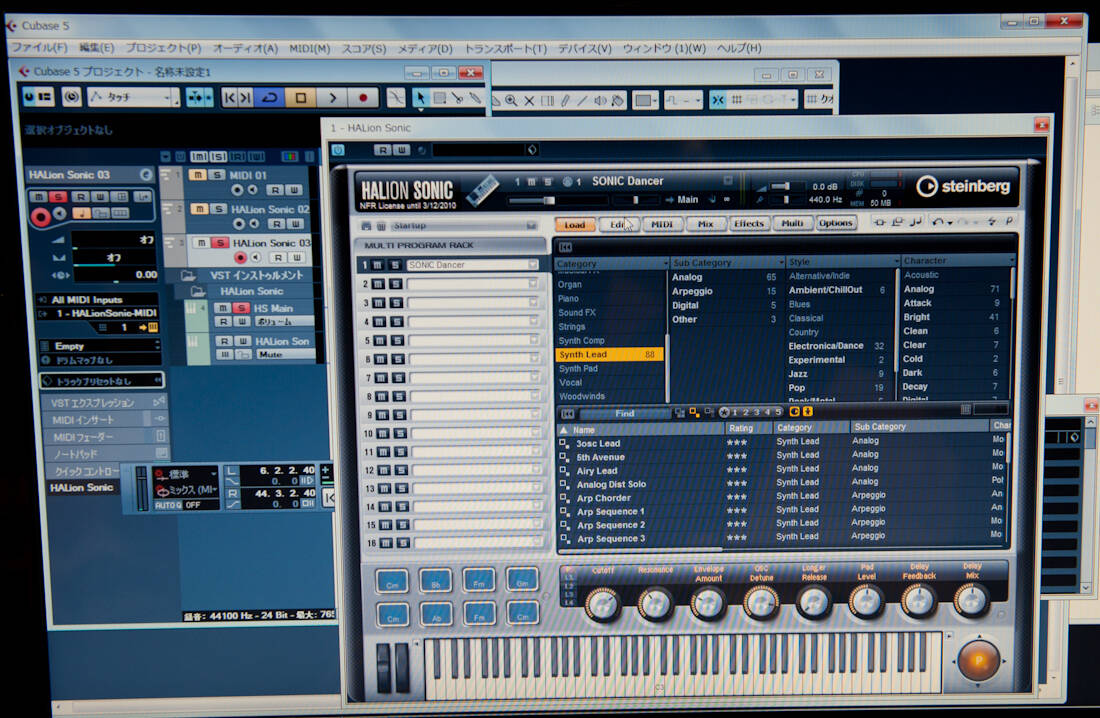1100x718 pixels.
Task: Select the Range Selection tool
Action: coord(439,98)
